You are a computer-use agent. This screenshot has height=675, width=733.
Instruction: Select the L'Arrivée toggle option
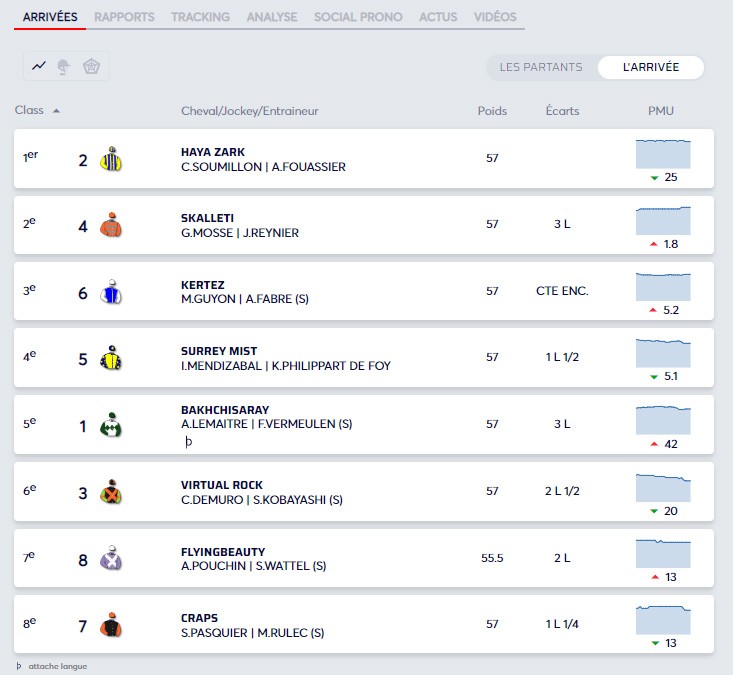650,67
